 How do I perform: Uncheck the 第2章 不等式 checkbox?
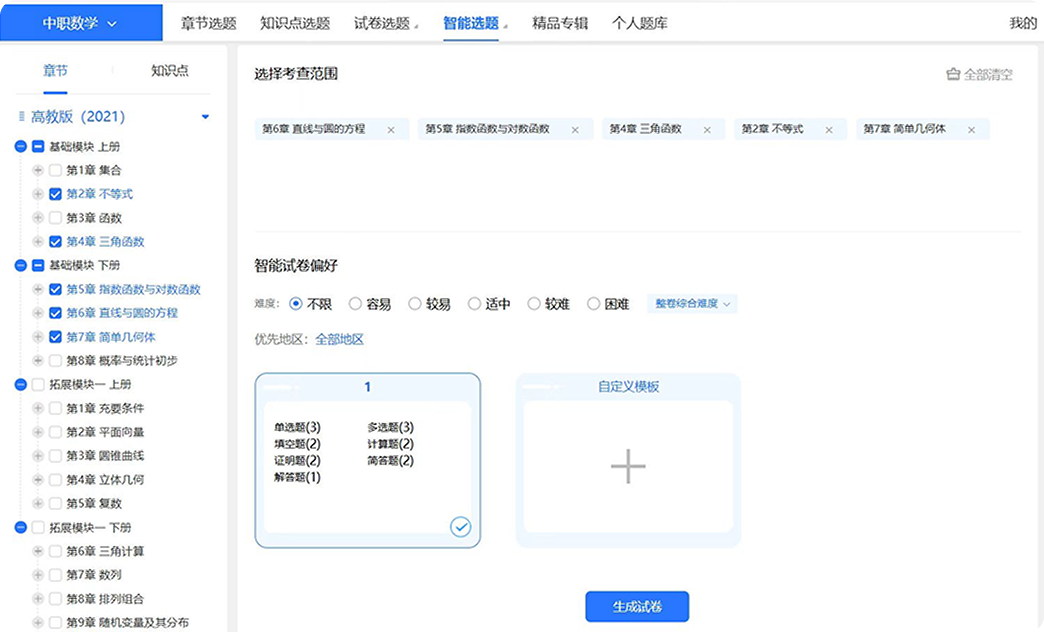pos(56,194)
